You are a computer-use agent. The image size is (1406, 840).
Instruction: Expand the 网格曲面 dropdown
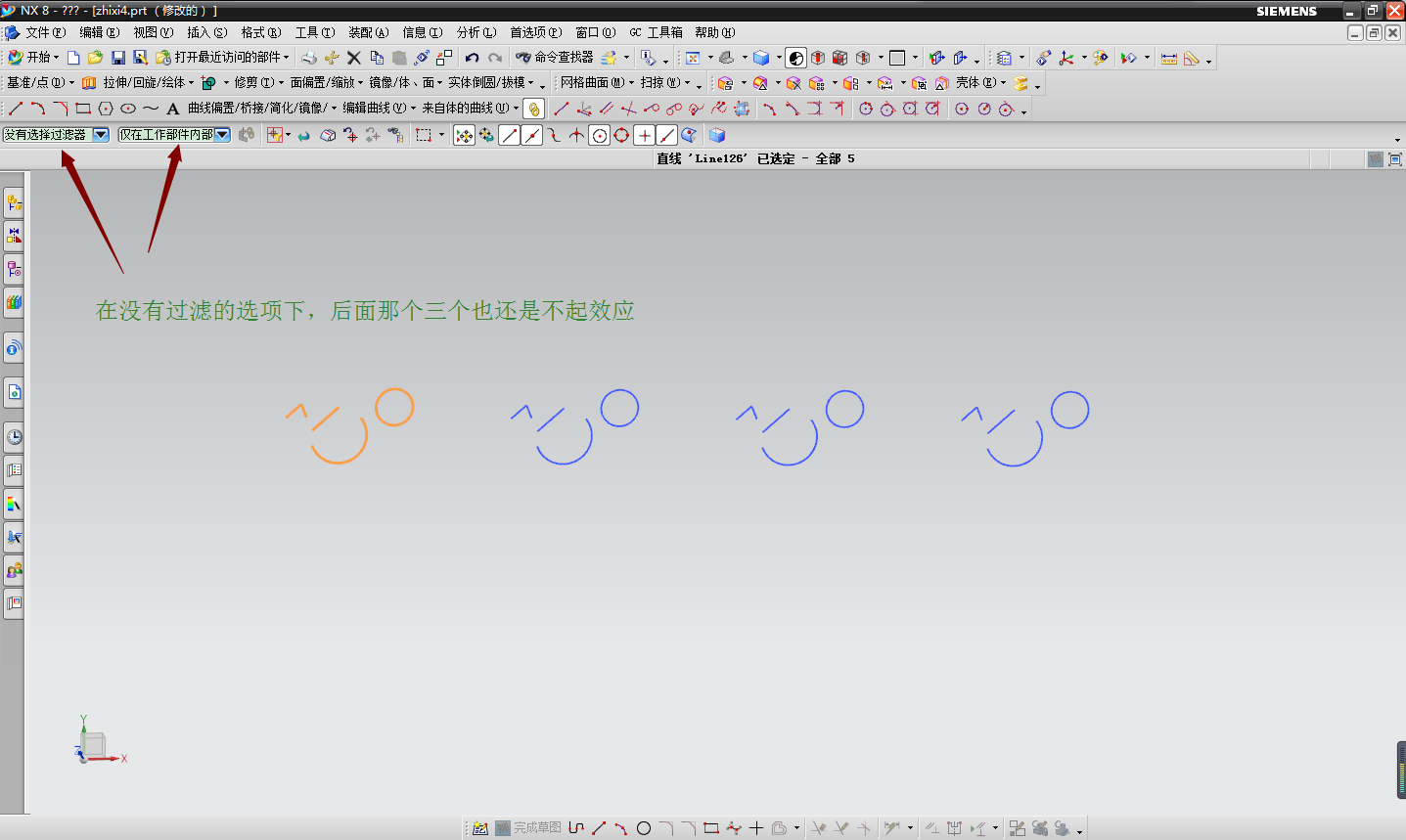point(597,83)
